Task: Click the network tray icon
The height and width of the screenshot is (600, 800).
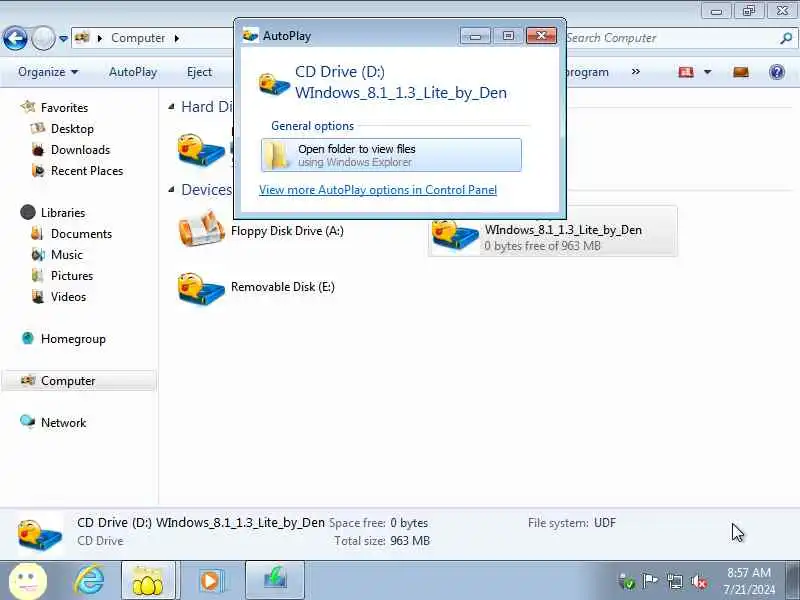Action: 674,581
